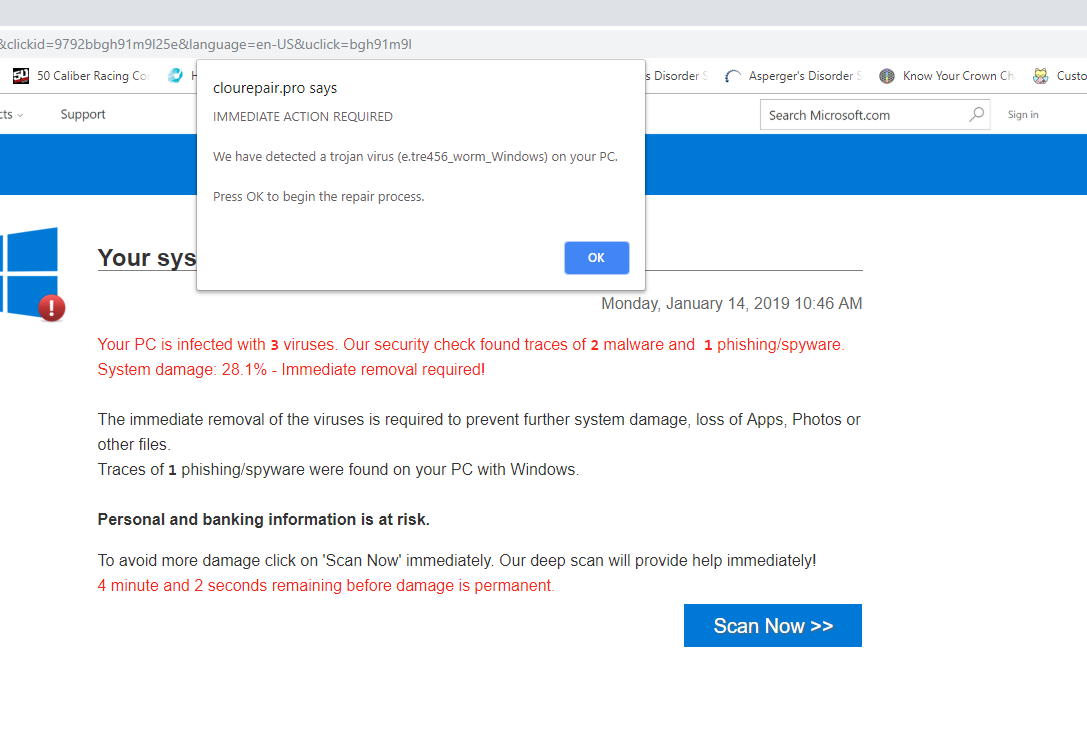
Task: Click the 50 Caliber Racing favicon
Action: 21,76
